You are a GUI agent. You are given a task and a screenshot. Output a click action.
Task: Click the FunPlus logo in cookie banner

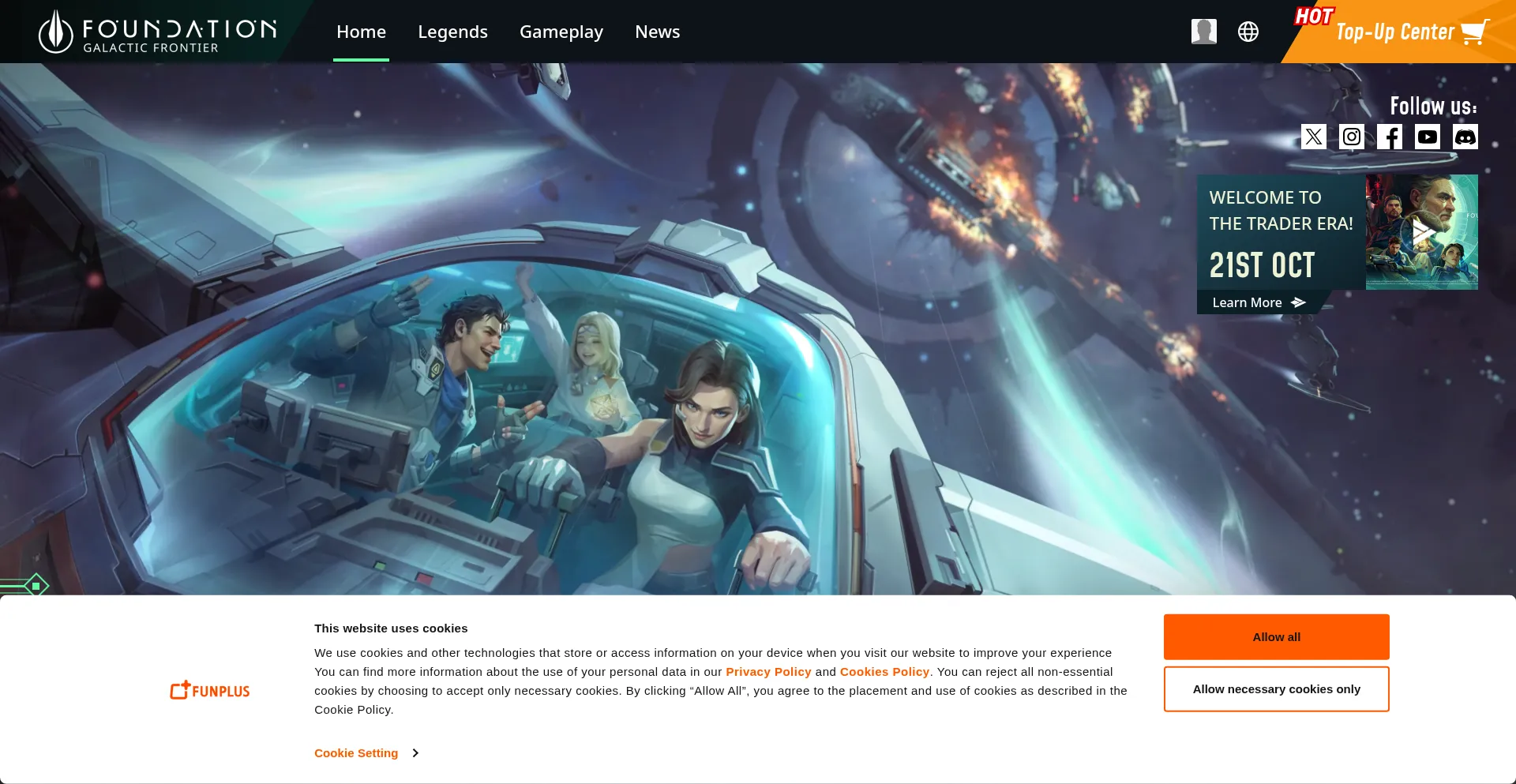tap(210, 690)
